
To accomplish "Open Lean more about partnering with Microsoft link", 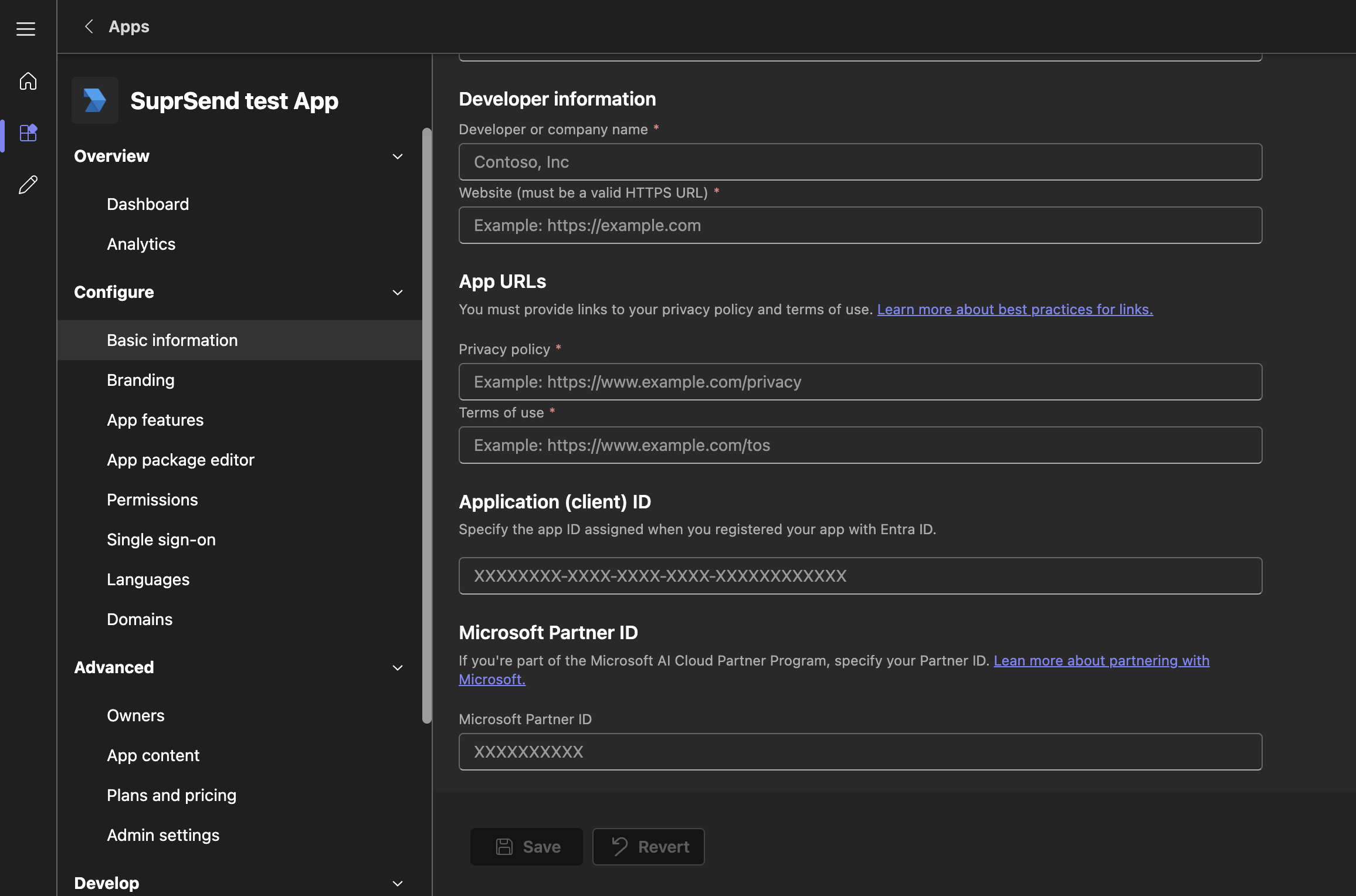I will [x=1101, y=661].
